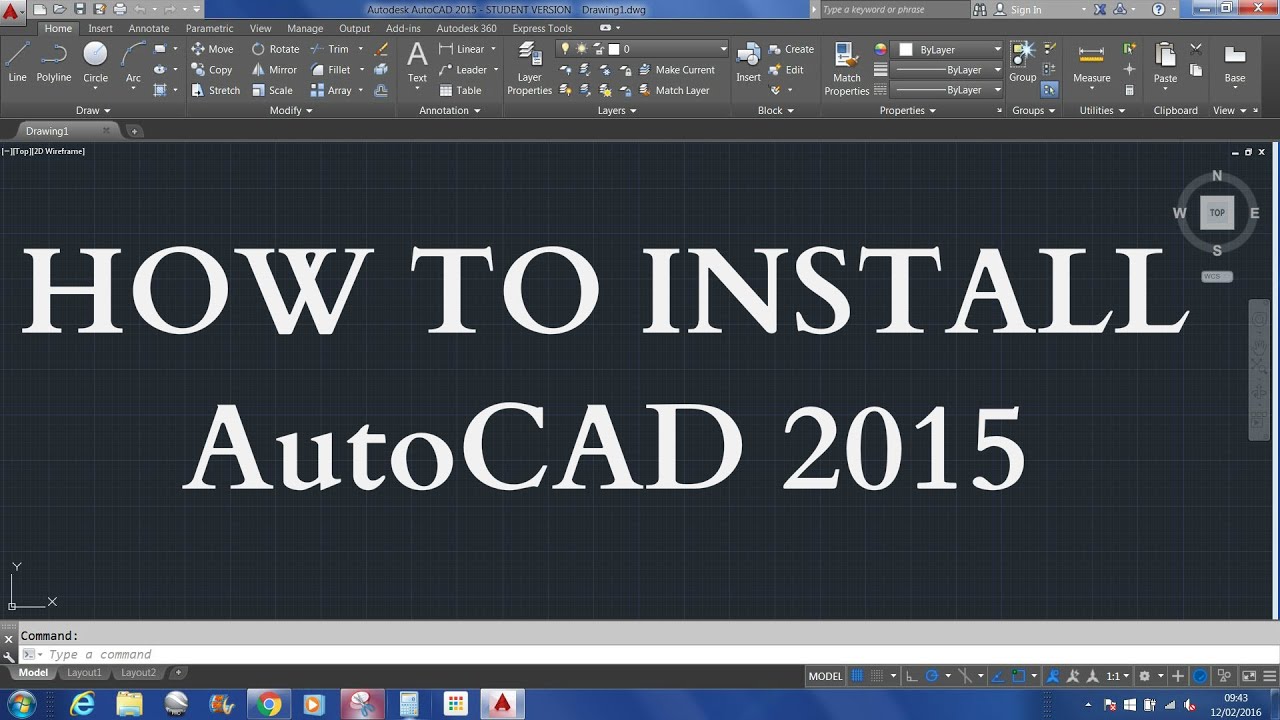Open the Measure utility
The width and height of the screenshot is (1280, 720).
[1091, 62]
